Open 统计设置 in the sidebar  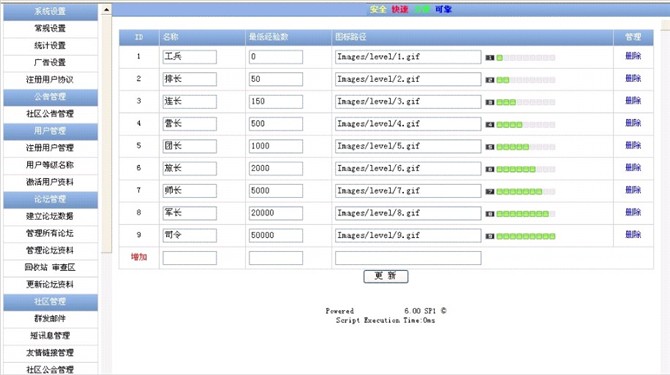coord(50,45)
